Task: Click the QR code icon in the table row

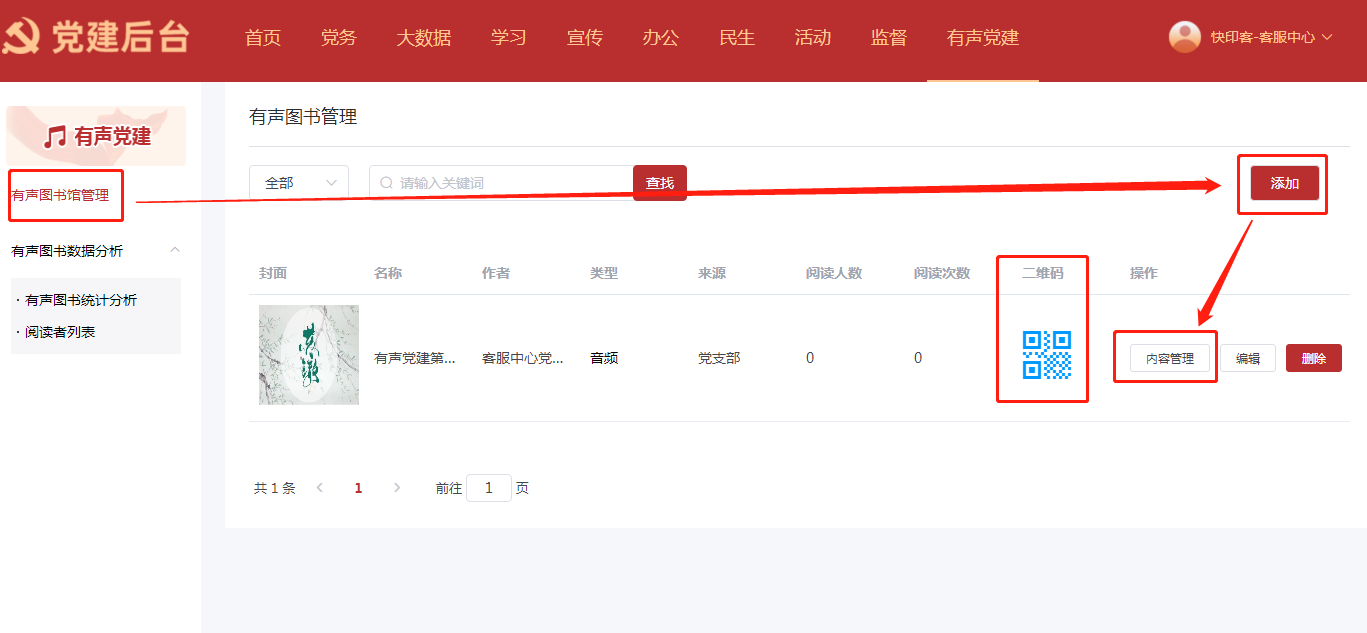Action: coord(1046,355)
